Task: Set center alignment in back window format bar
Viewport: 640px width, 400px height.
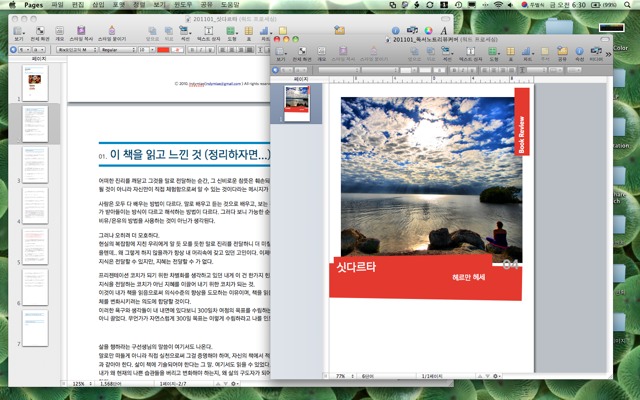Action: click(x=231, y=49)
